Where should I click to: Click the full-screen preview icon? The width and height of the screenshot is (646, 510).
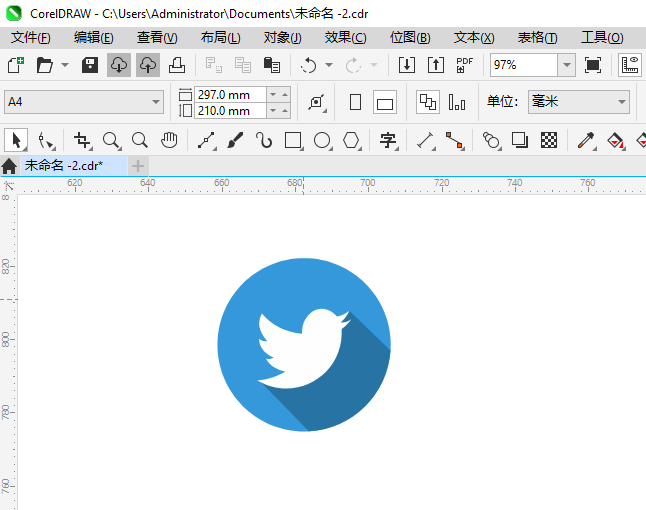tap(592, 65)
